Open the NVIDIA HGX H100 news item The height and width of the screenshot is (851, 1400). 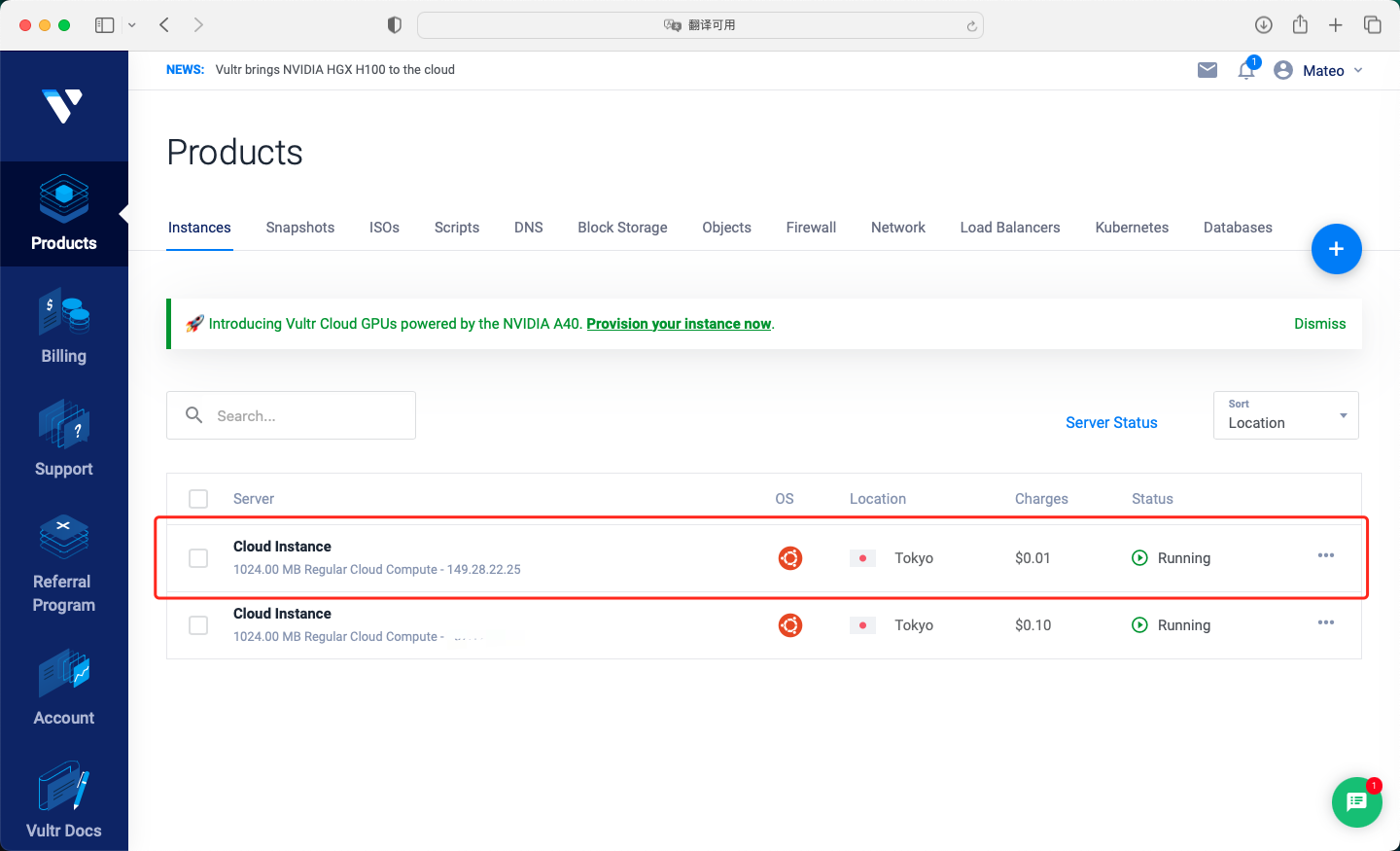[335, 70]
